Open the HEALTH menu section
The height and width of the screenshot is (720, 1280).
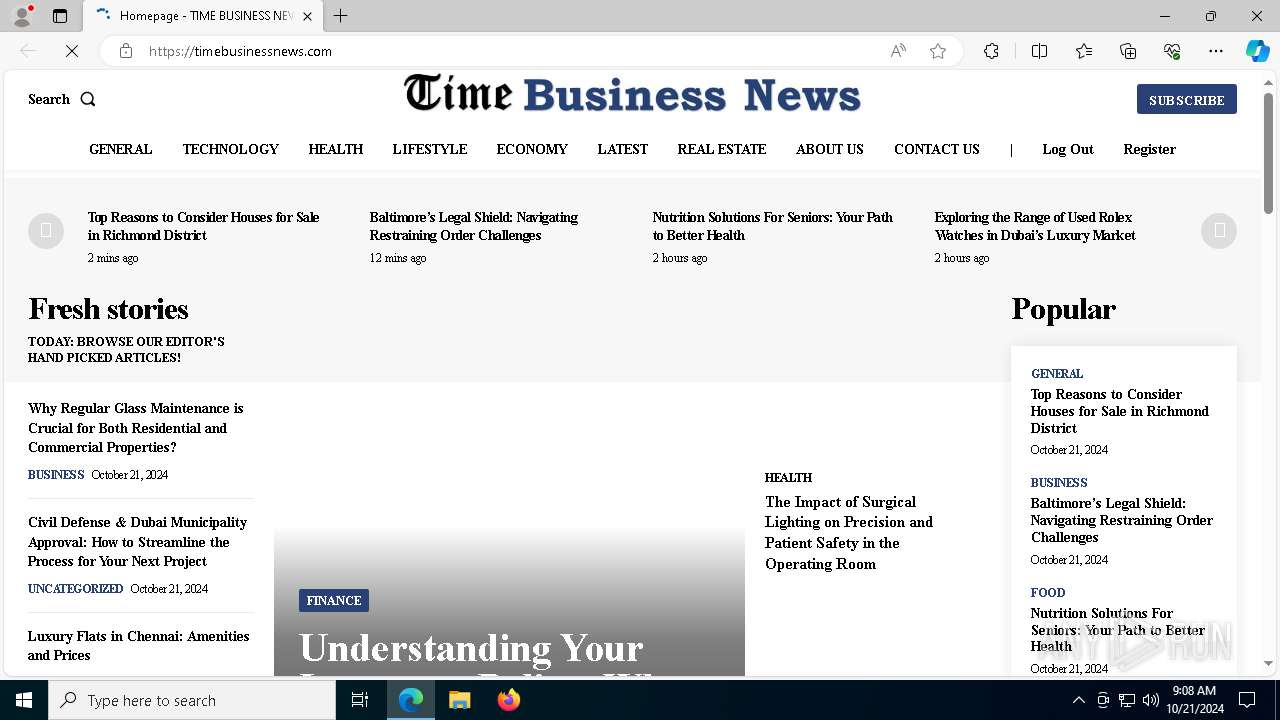pyautogui.click(x=336, y=149)
